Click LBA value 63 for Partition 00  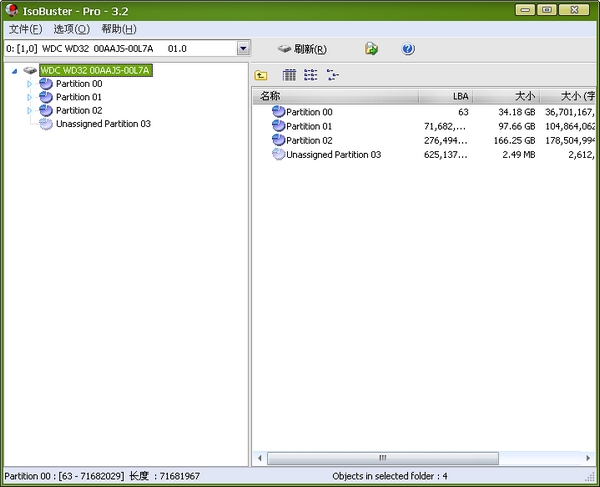tap(463, 112)
